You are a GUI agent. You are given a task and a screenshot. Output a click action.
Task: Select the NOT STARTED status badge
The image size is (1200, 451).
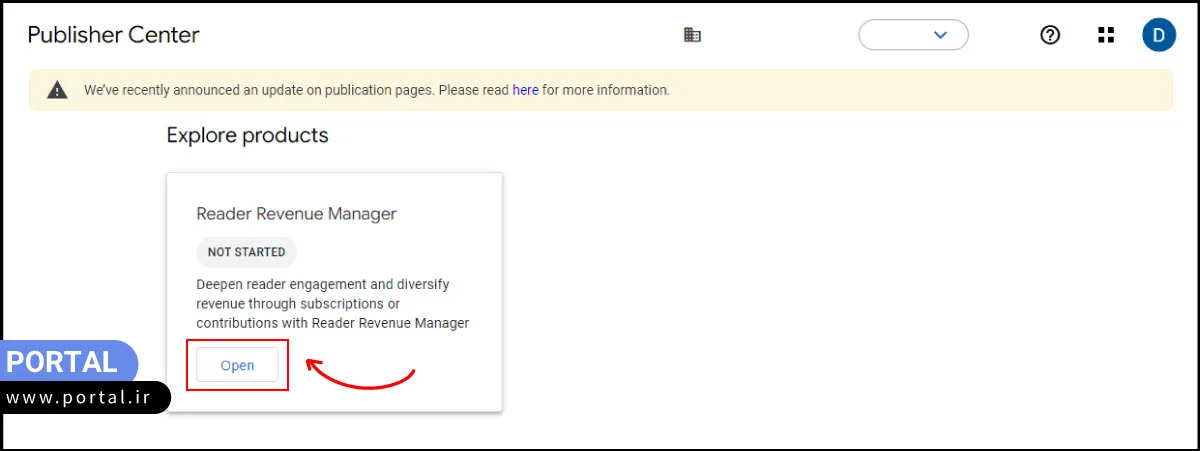[x=246, y=252]
